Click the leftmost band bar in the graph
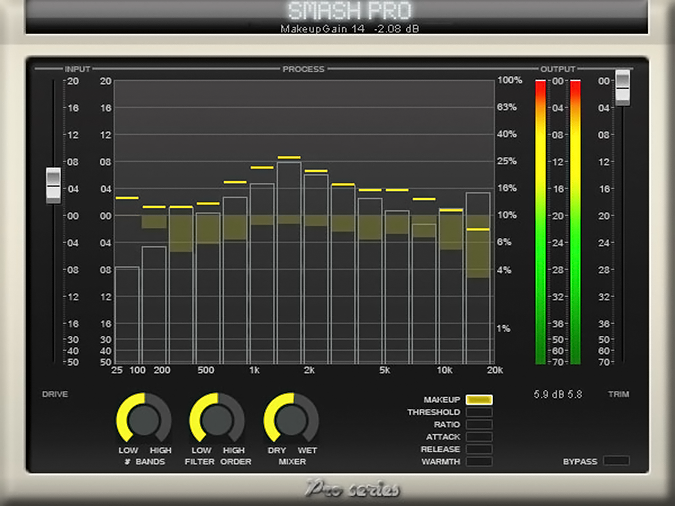Image resolution: width=675 pixels, height=506 pixels. 127,314
